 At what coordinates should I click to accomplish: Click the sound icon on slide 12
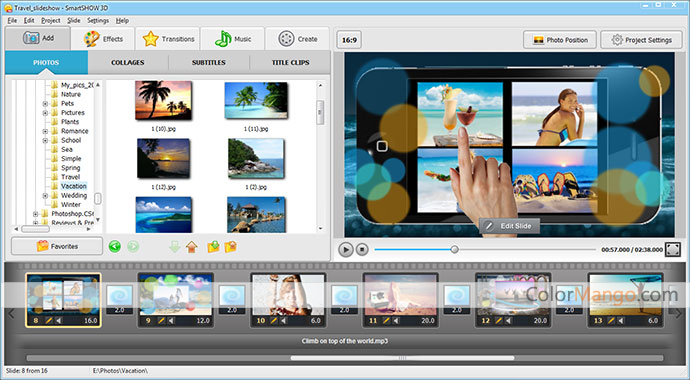(508, 321)
